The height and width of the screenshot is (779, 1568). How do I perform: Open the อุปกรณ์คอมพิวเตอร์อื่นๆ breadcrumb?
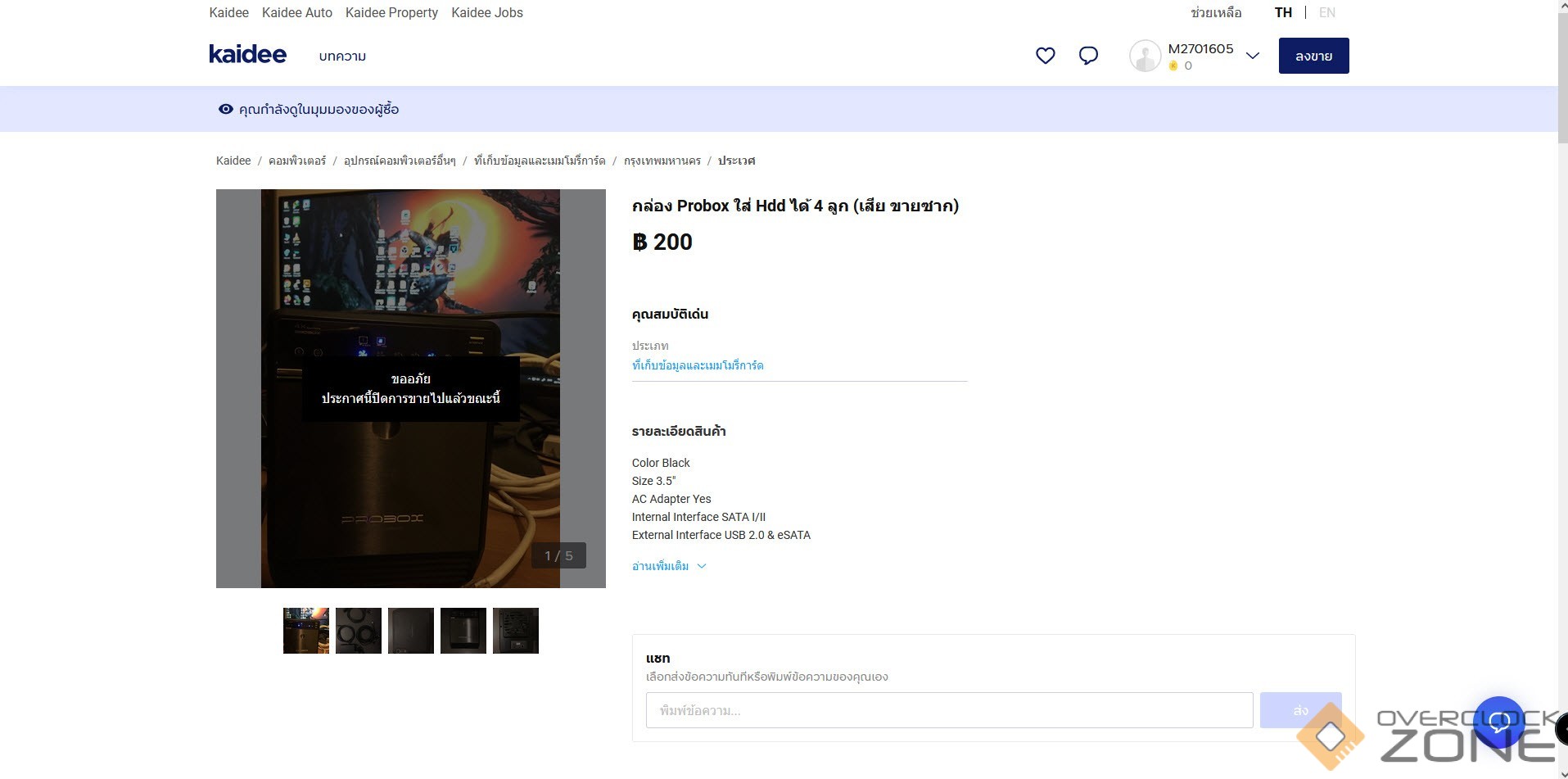[x=400, y=161]
